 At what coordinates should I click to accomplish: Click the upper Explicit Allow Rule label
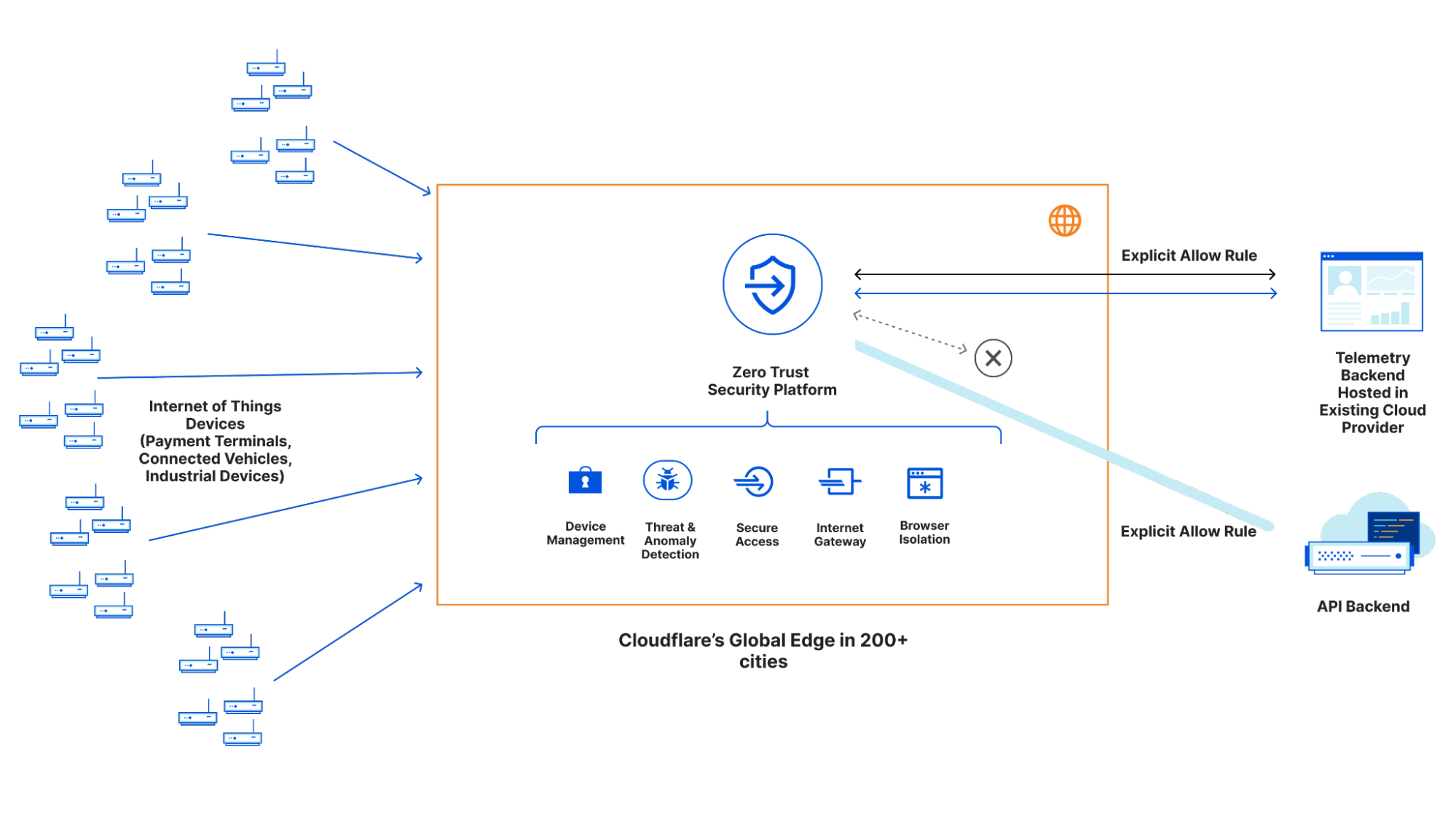(x=1189, y=256)
